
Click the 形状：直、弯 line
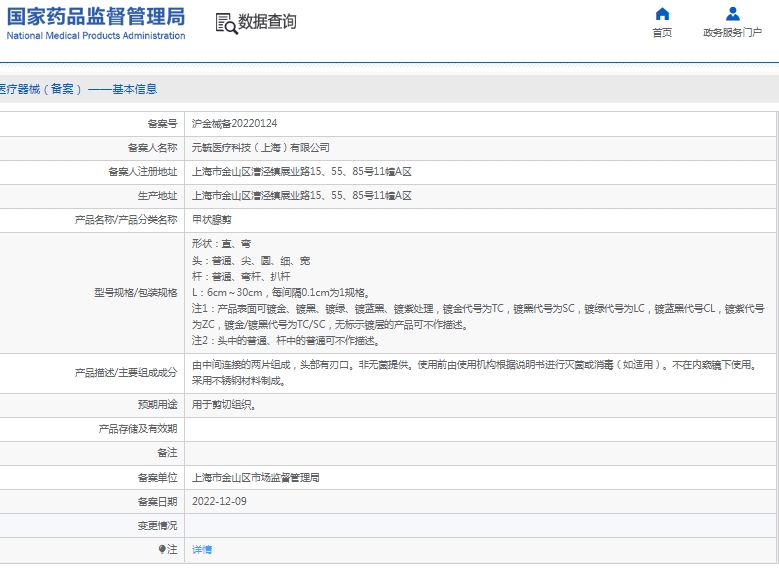click(222, 244)
